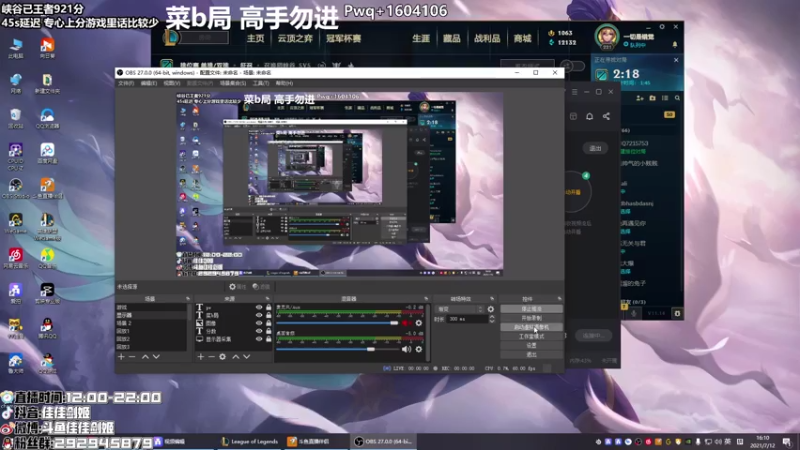Pop out the 场景 dock panel
The height and width of the screenshot is (450, 800).
(188, 299)
